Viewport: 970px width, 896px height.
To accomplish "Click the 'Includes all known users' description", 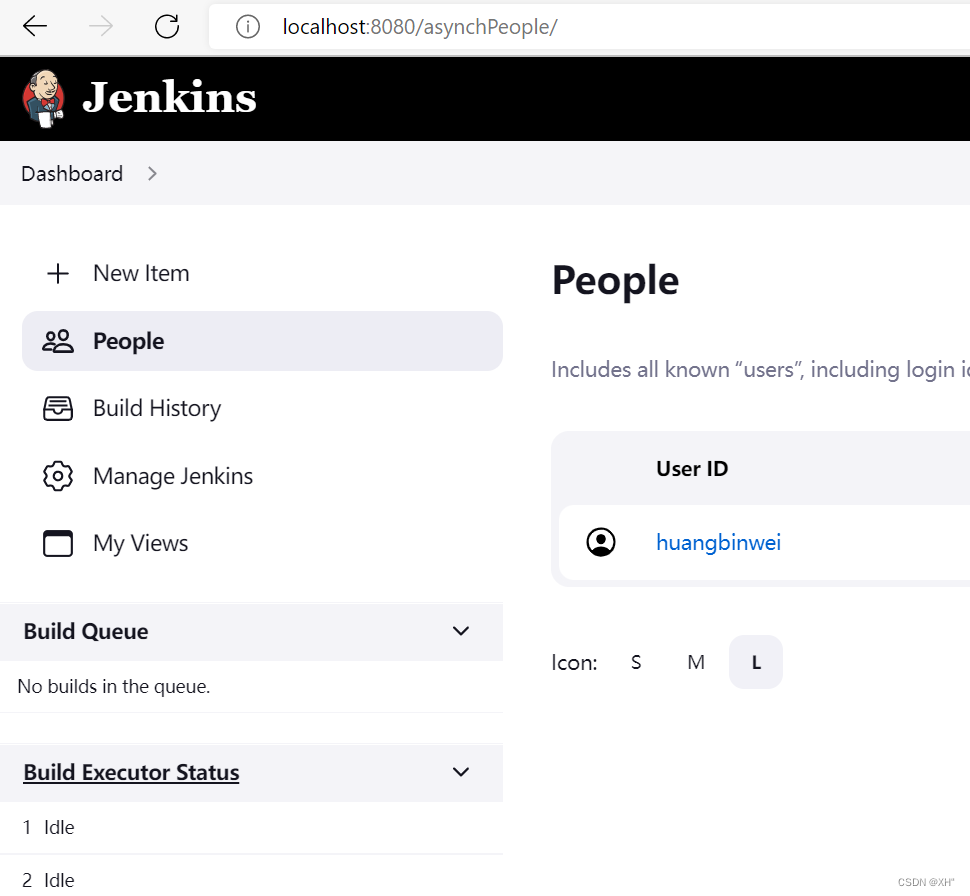I will (760, 369).
